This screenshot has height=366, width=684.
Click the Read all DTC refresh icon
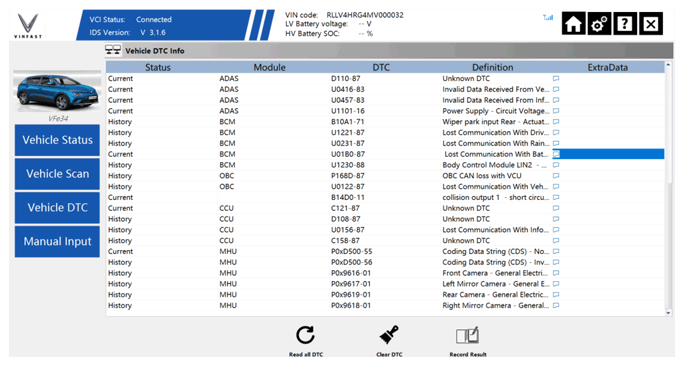[x=305, y=335]
